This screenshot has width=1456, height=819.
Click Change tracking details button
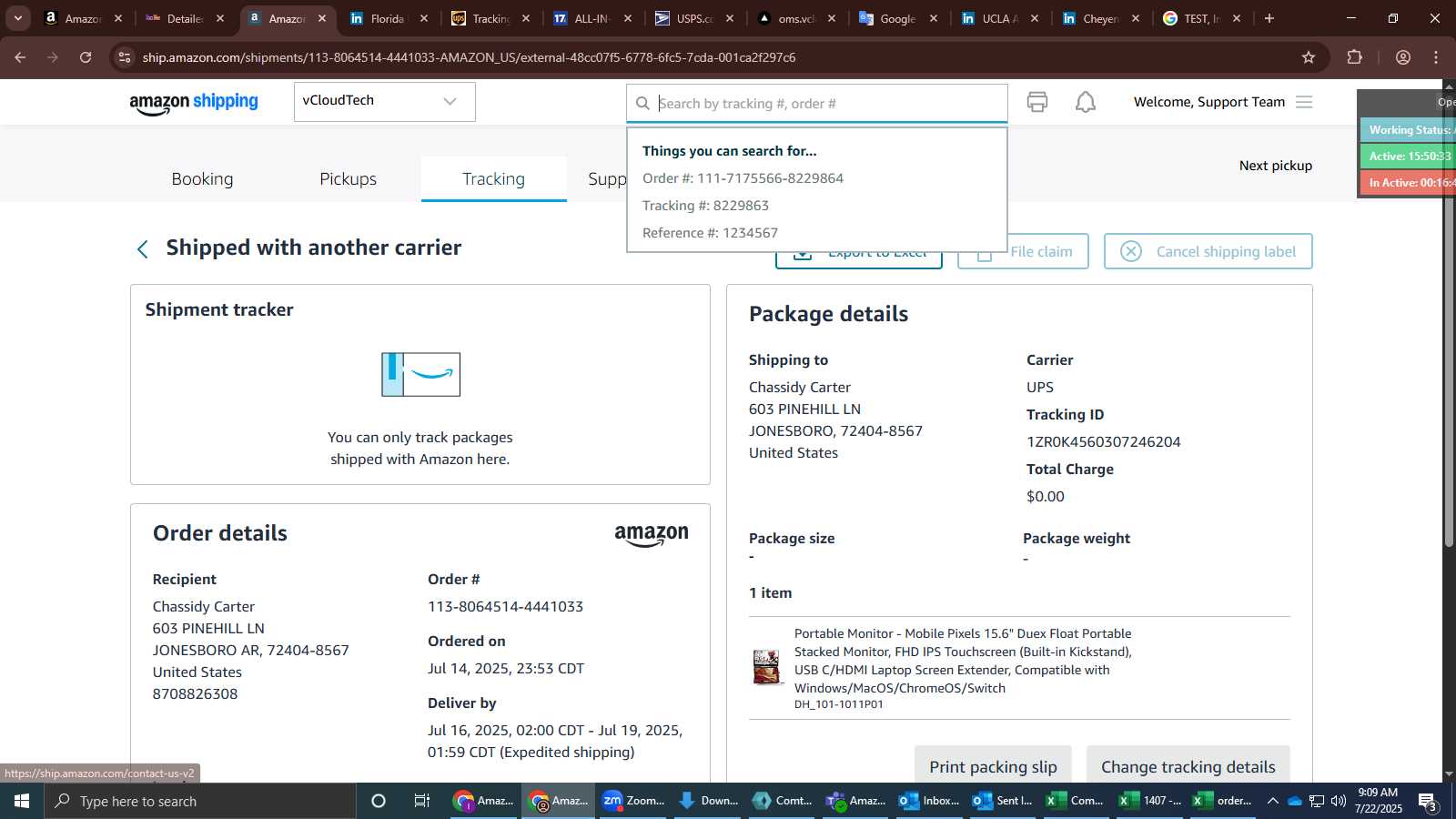click(x=1188, y=766)
